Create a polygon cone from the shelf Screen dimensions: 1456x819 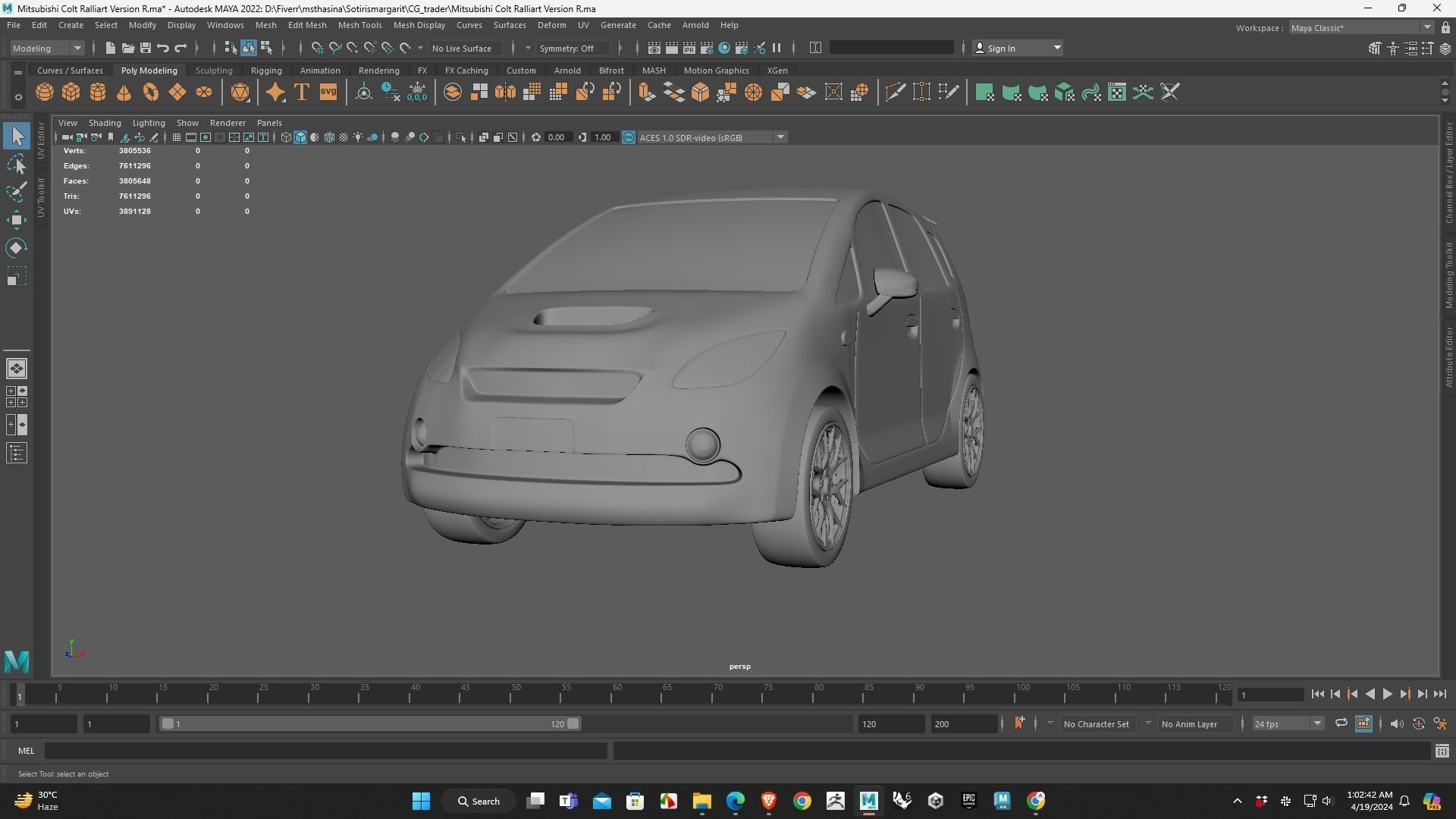pos(124,93)
